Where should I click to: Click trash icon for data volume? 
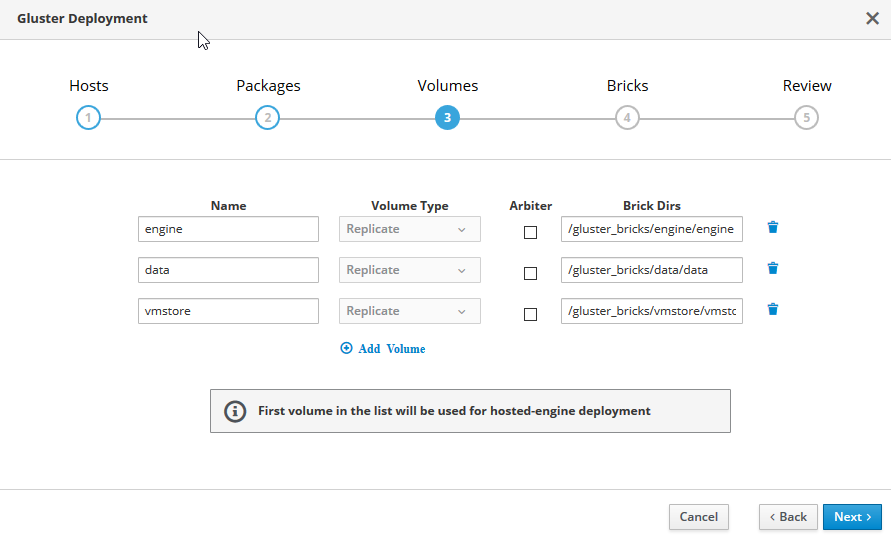pyautogui.click(x=772, y=269)
